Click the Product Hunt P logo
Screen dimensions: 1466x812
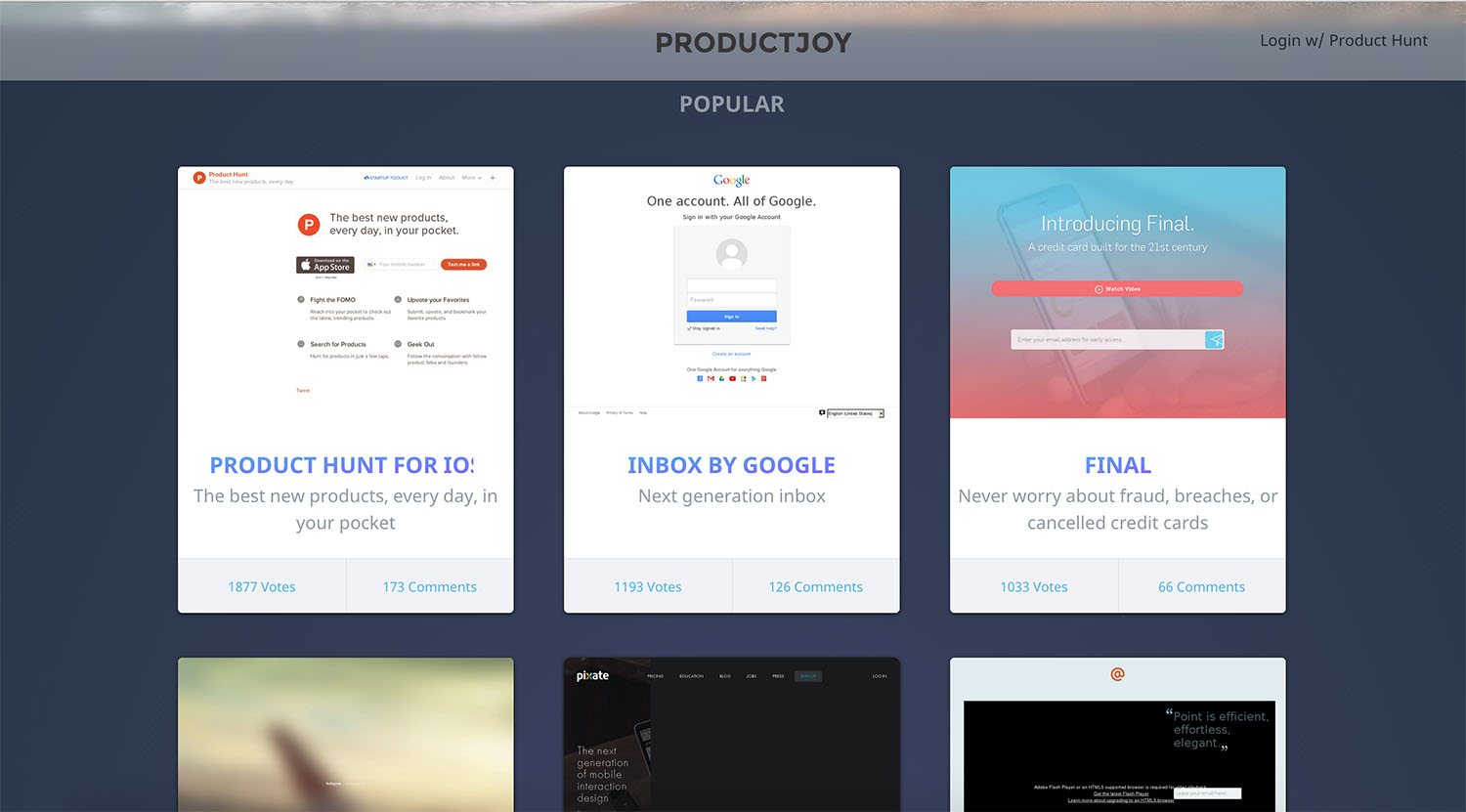(x=198, y=178)
